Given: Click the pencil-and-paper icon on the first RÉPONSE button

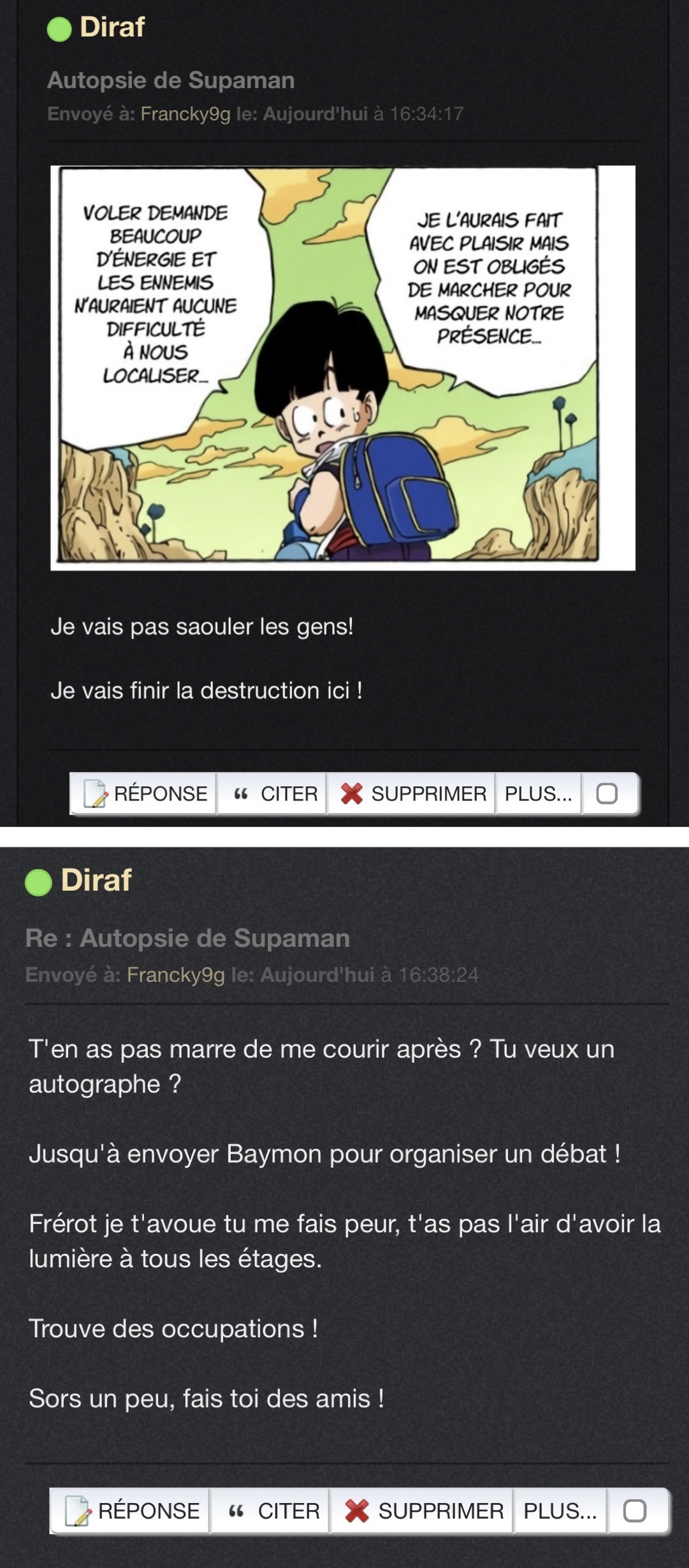Looking at the screenshot, I should pos(96,794).
